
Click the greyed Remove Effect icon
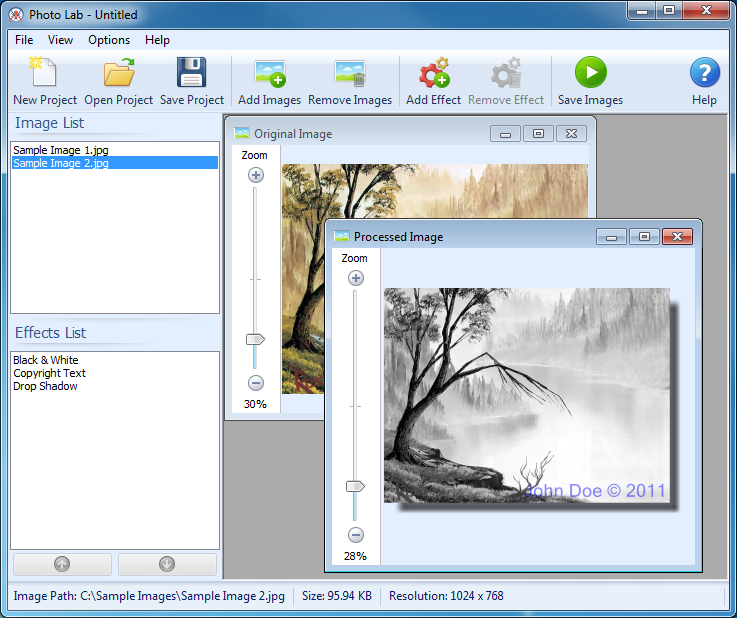pos(506,72)
